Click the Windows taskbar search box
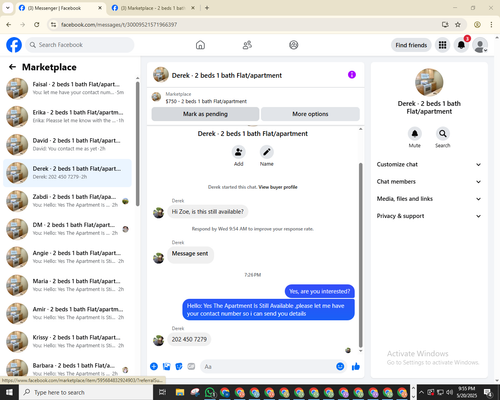This screenshot has height=400, width=500. 86,392
